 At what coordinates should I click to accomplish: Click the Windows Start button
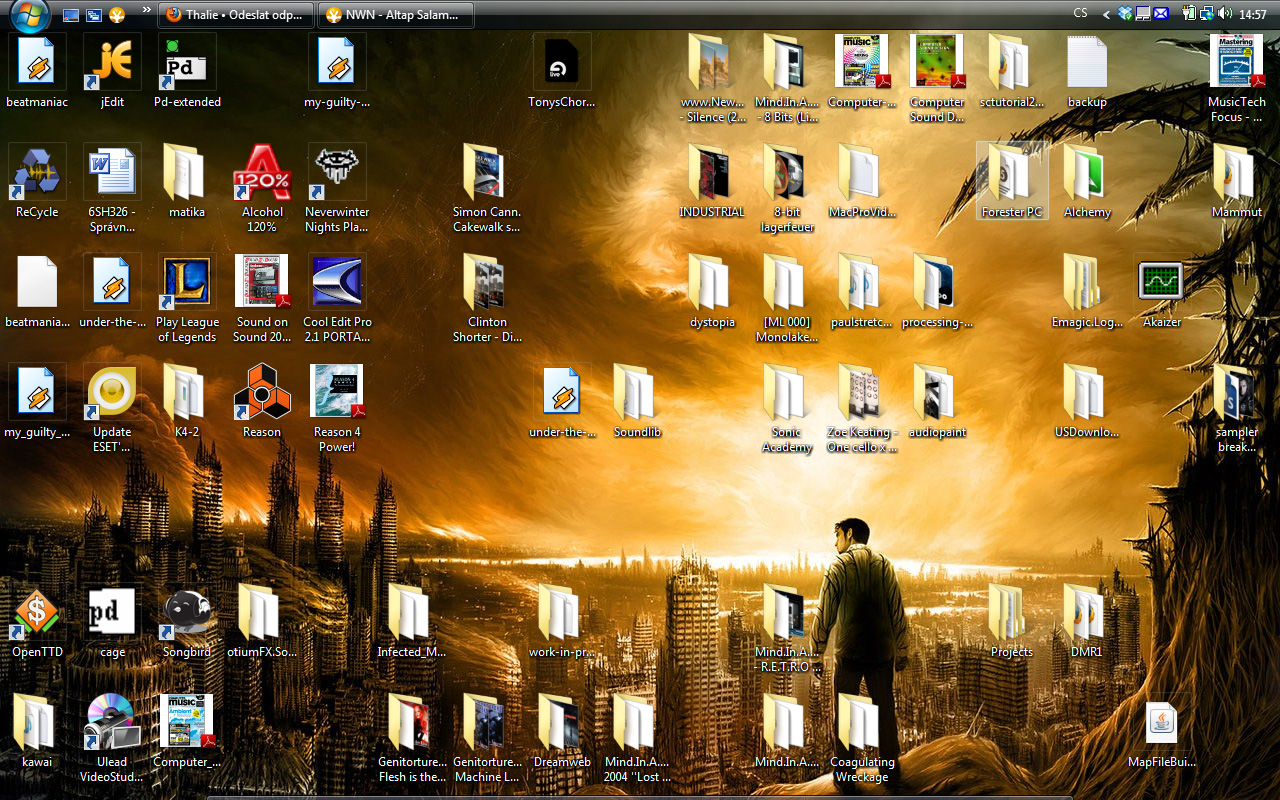click(28, 14)
